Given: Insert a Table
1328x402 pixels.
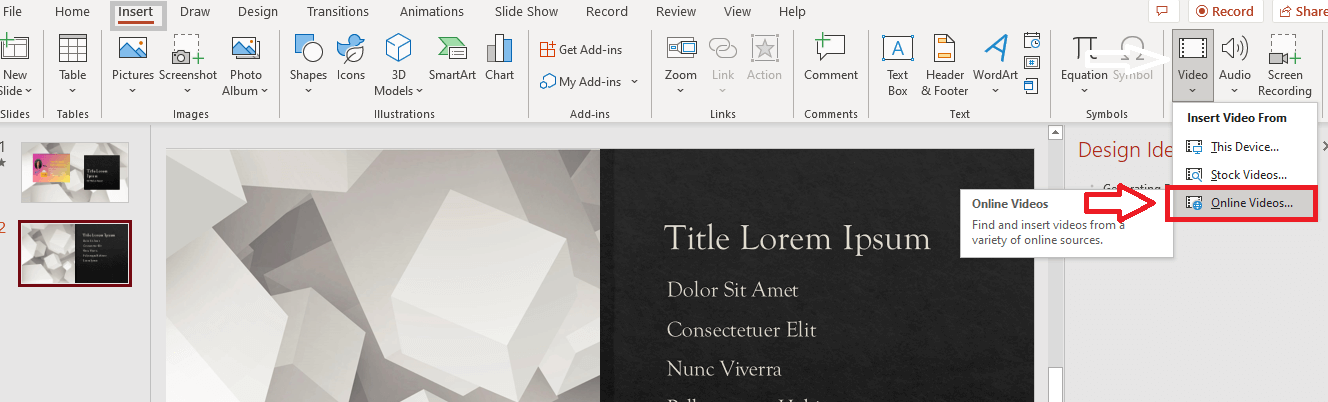Looking at the screenshot, I should pos(73,58).
